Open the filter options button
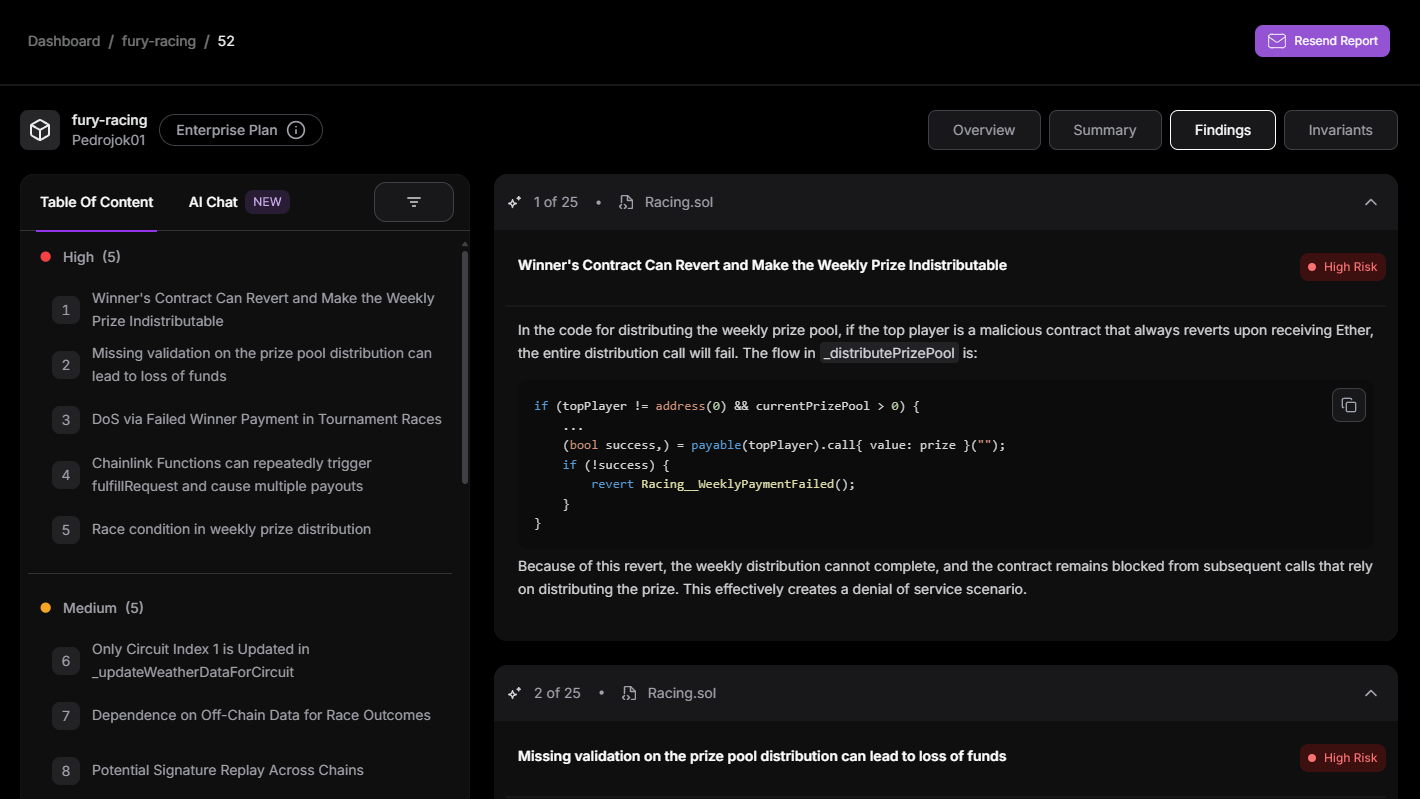1420x799 pixels. point(414,202)
